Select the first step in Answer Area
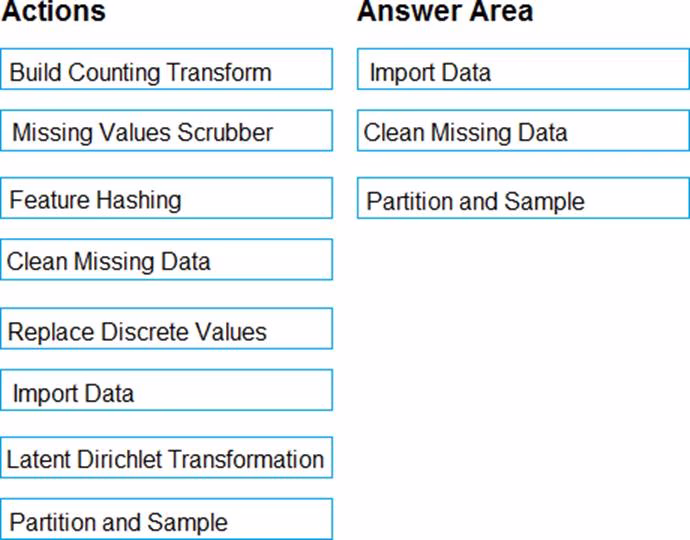The width and height of the screenshot is (690, 540). click(523, 72)
